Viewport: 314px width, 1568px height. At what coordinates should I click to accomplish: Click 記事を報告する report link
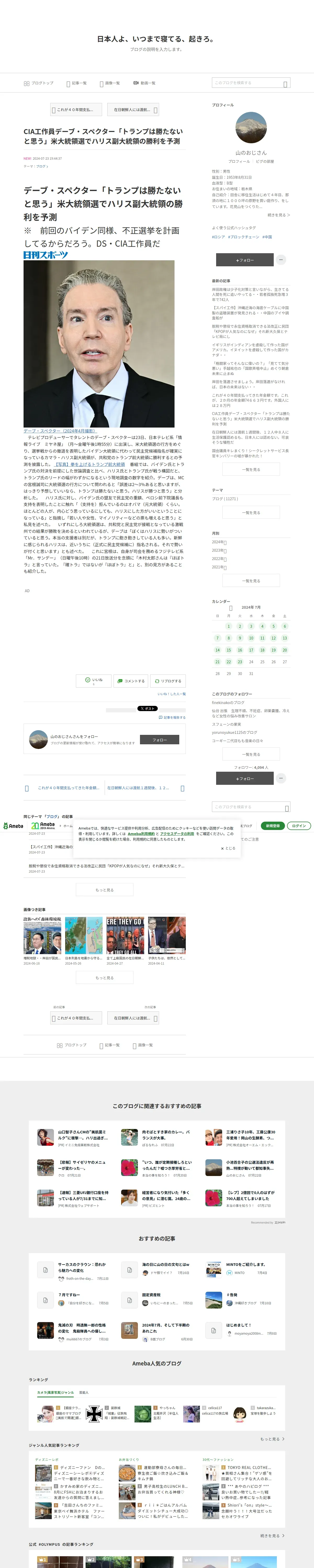pyautogui.click(x=172, y=717)
